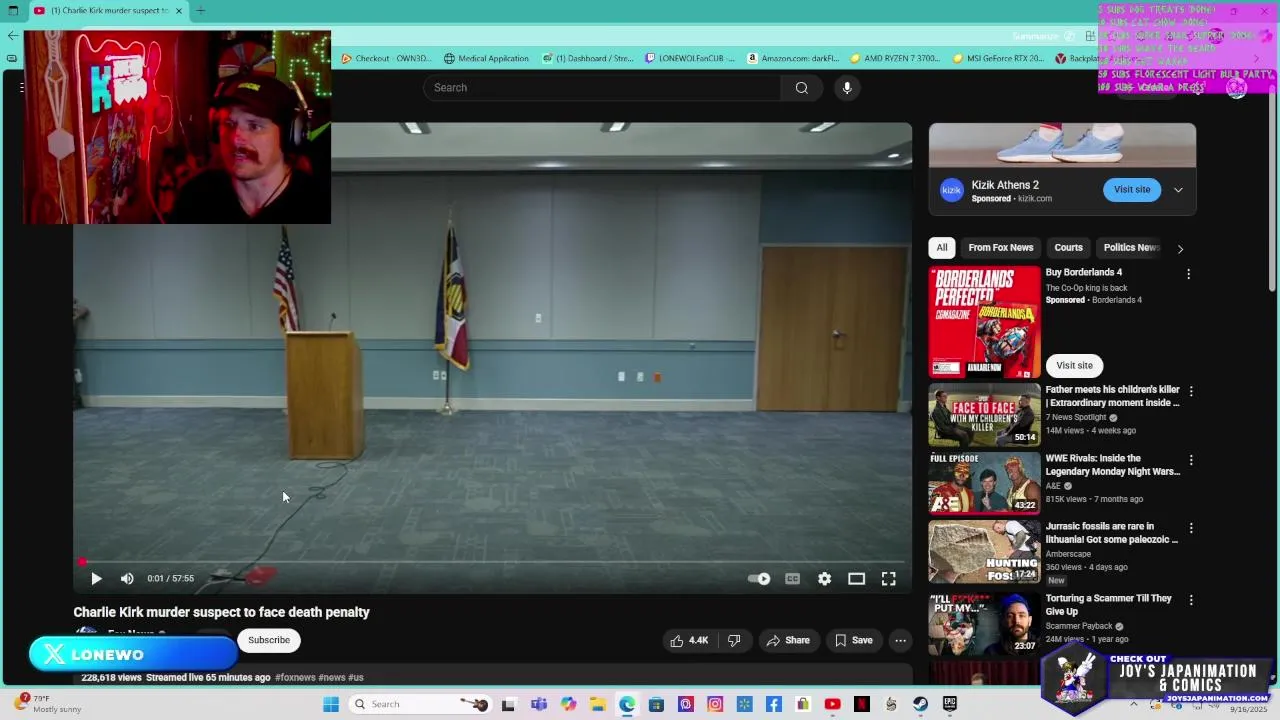Click the #foxnews hashtag link
1280x720 pixels.
(295, 677)
